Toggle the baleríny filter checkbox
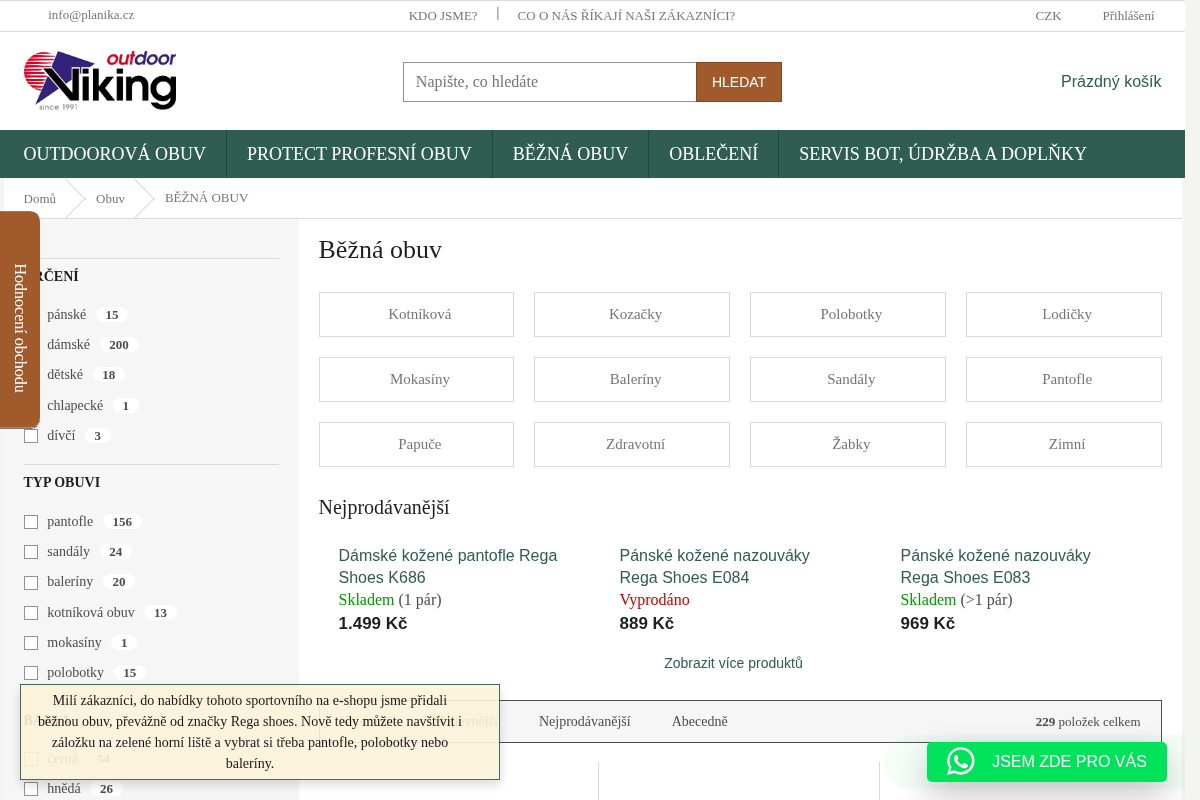Viewport: 1200px width, 800px height. tap(31, 582)
